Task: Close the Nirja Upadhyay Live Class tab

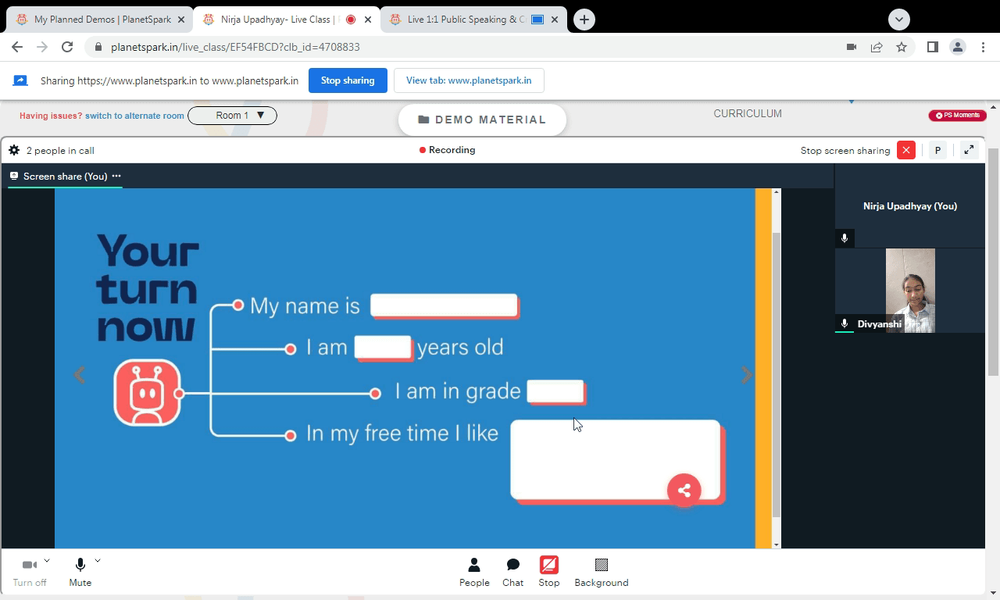Action: 368,20
